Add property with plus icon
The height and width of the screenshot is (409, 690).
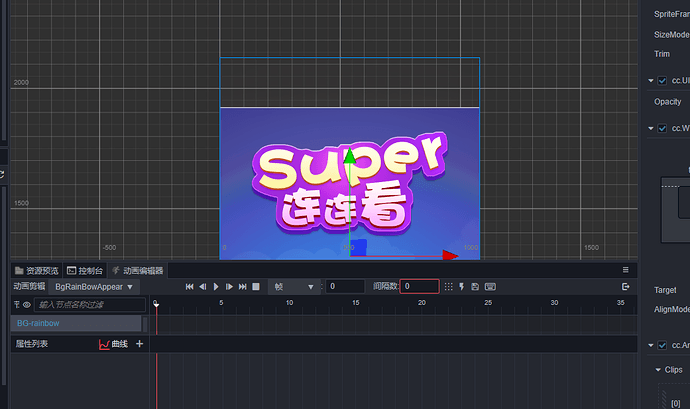point(139,343)
